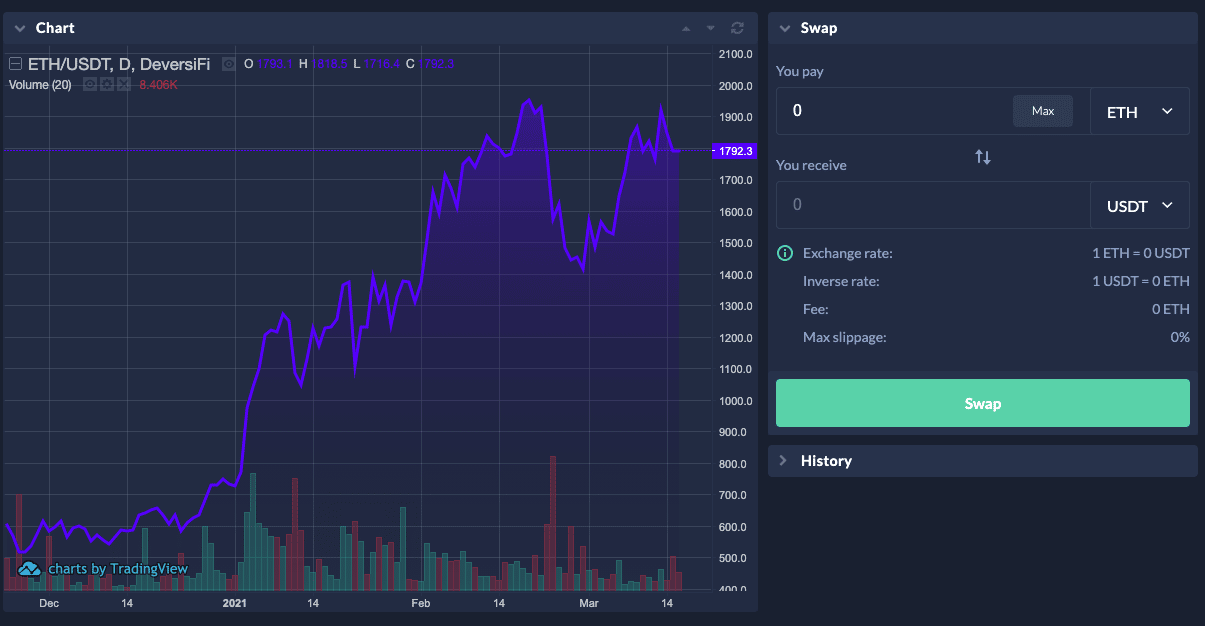The image size is (1205, 626).
Task: Click the Mar date axis label
Action: click(x=589, y=604)
